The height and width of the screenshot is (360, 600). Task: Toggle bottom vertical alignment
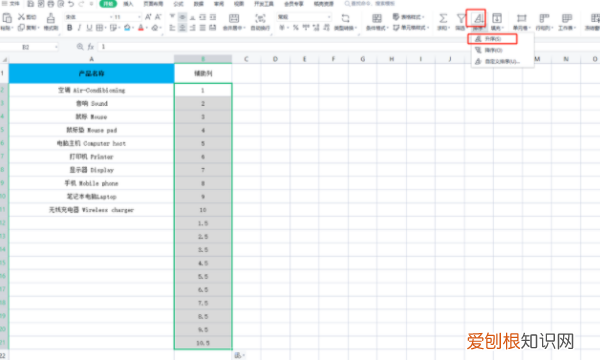(192, 17)
